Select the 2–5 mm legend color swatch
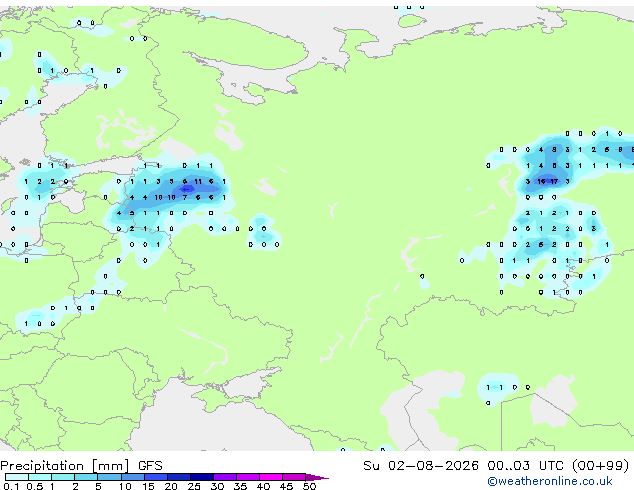Screen dimensions: 634x490 coord(86,477)
